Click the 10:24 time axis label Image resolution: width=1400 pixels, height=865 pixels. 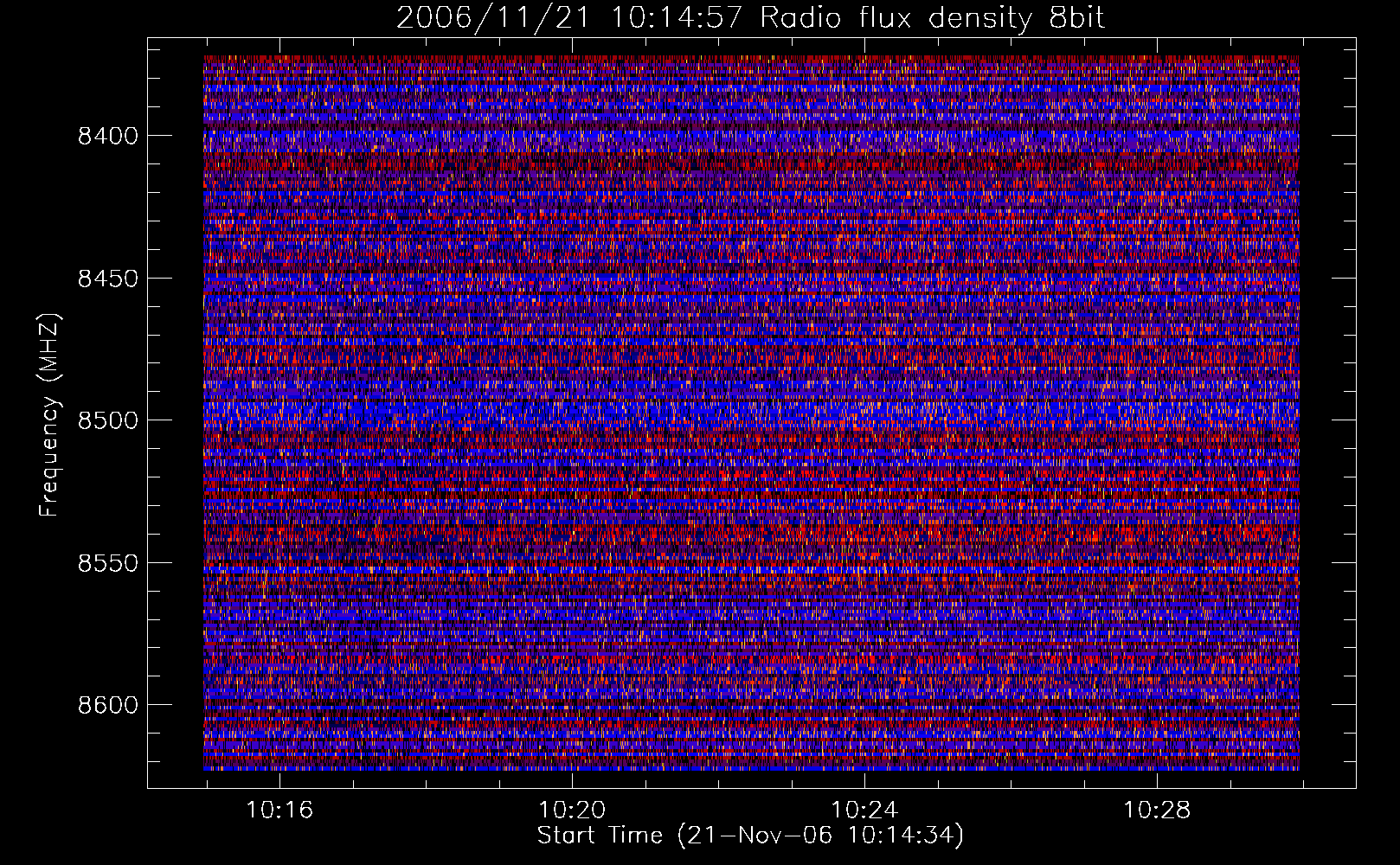tap(864, 811)
